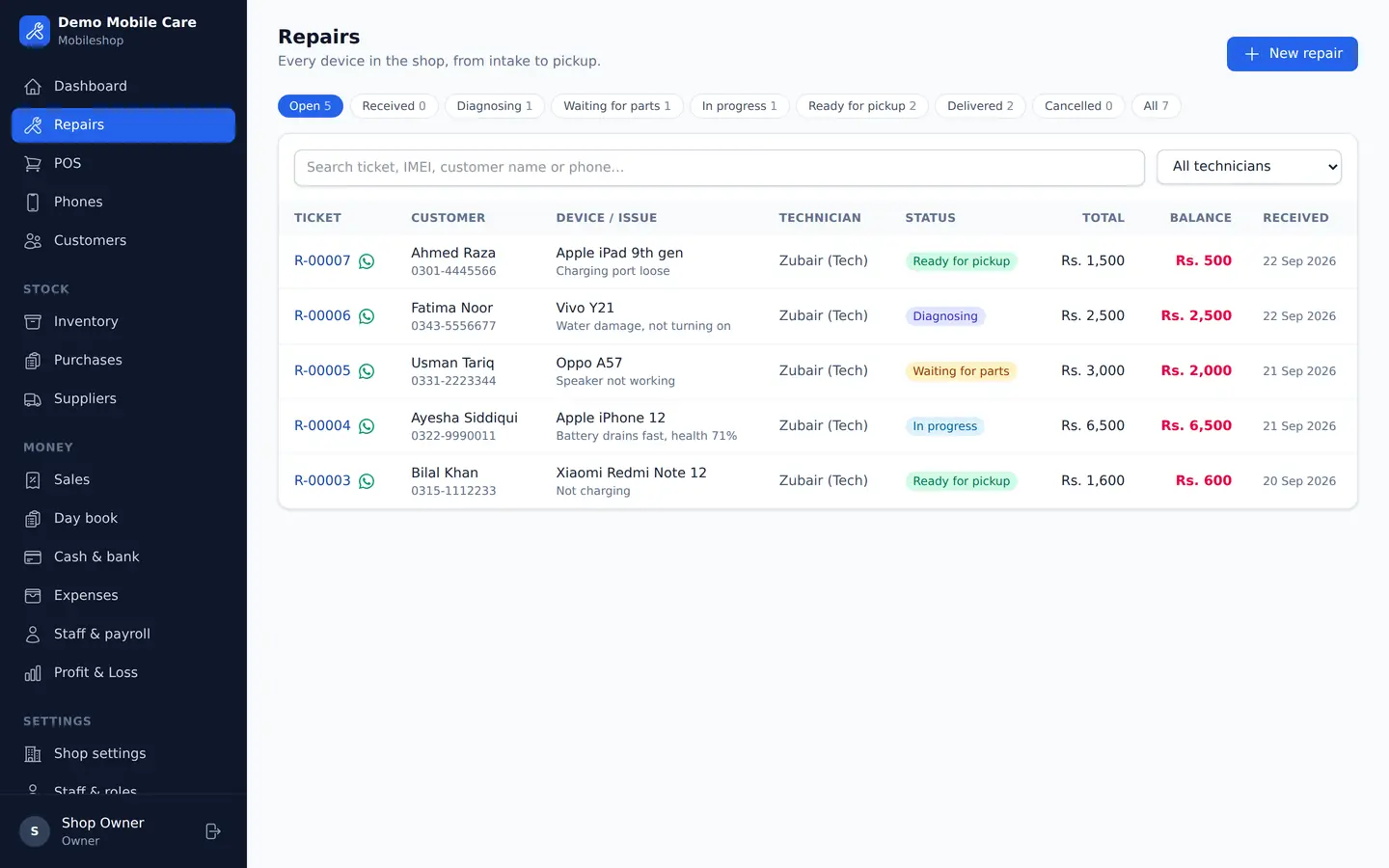
Task: Click WhatsApp icon for ticket R-00006
Action: click(367, 316)
